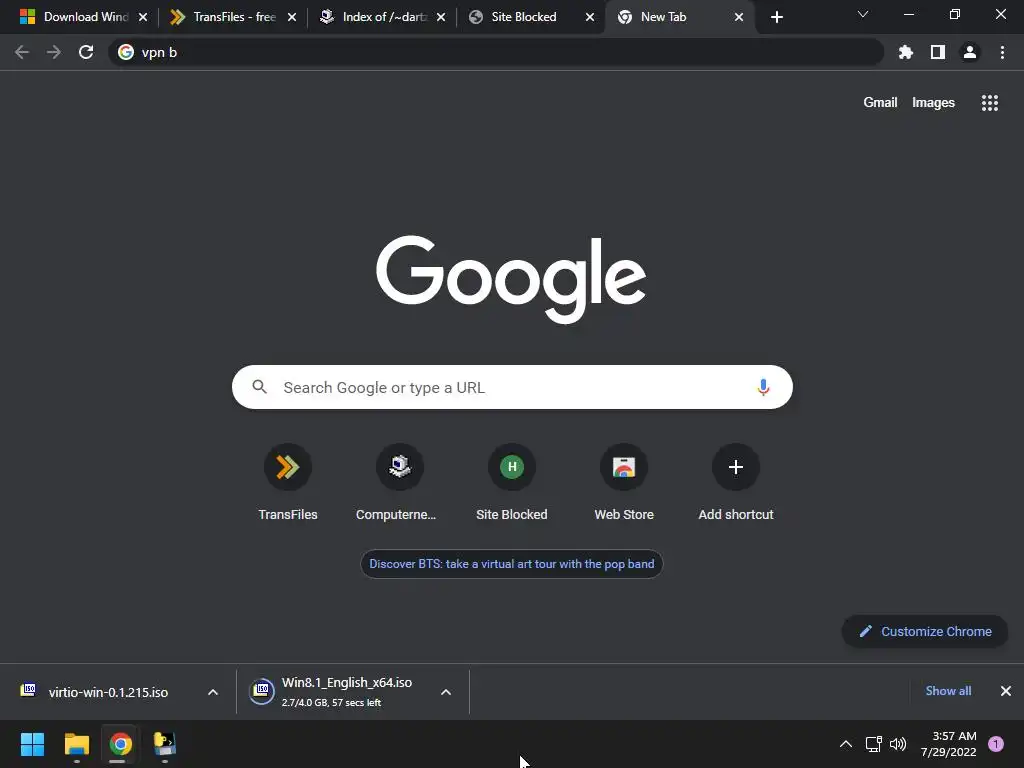Click the address bar containing vpn b
Image resolution: width=1024 pixels, height=768 pixels.
pos(496,52)
